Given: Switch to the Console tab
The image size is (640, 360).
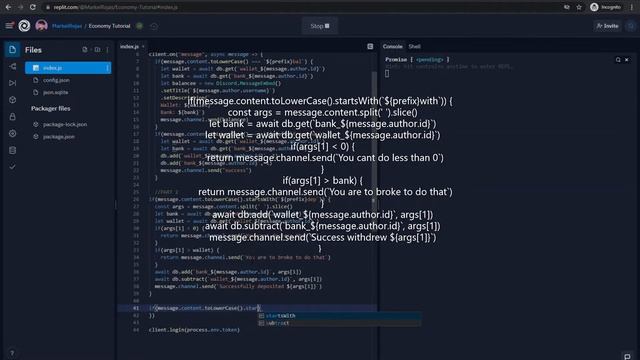Looking at the screenshot, I should 392,47.
